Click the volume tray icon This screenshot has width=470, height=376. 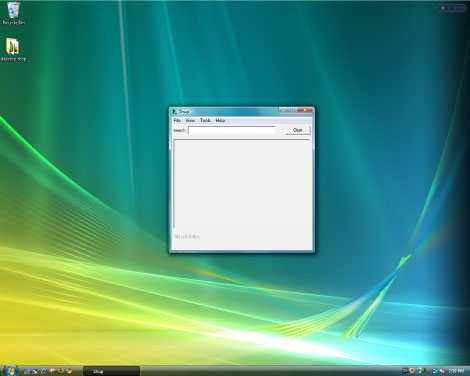coord(442,371)
